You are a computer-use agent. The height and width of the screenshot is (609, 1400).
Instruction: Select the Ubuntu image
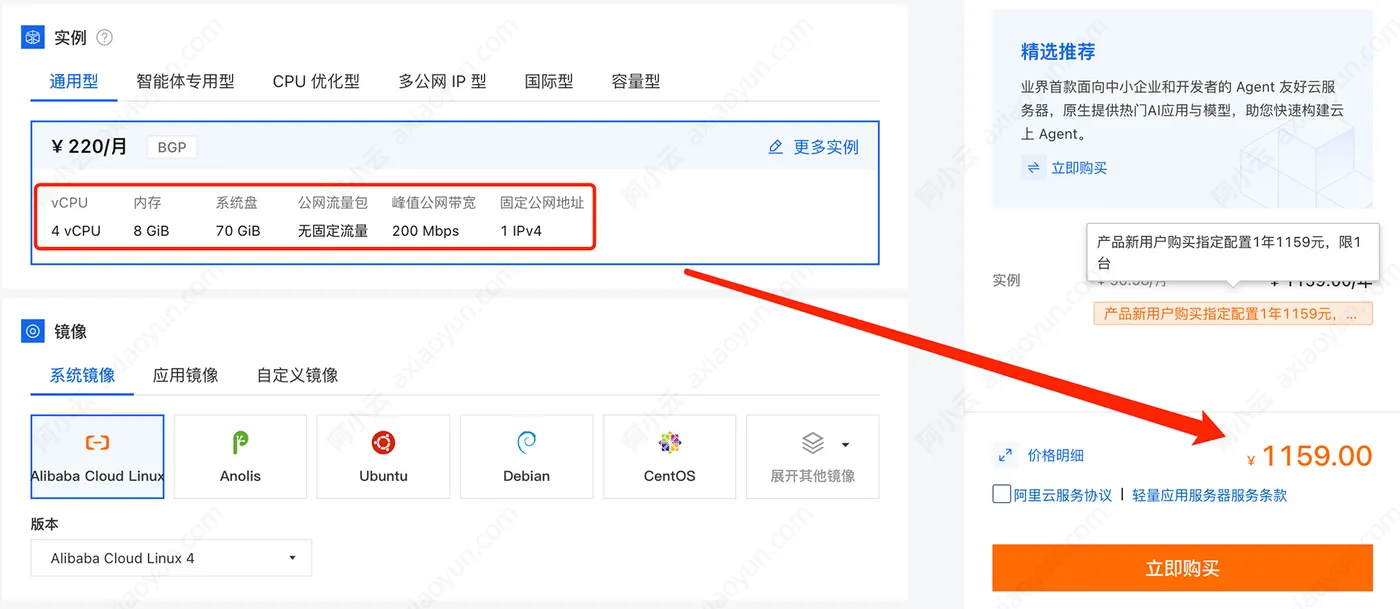click(383, 457)
